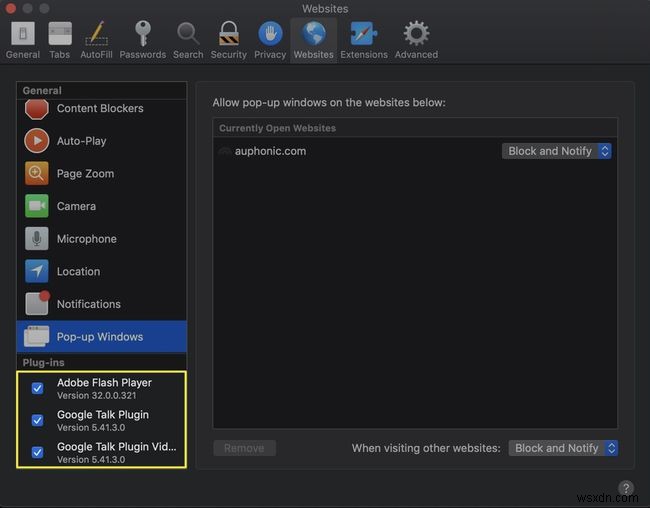Select Microphone label in sidebar list
This screenshot has height=508, width=650.
click(87, 239)
